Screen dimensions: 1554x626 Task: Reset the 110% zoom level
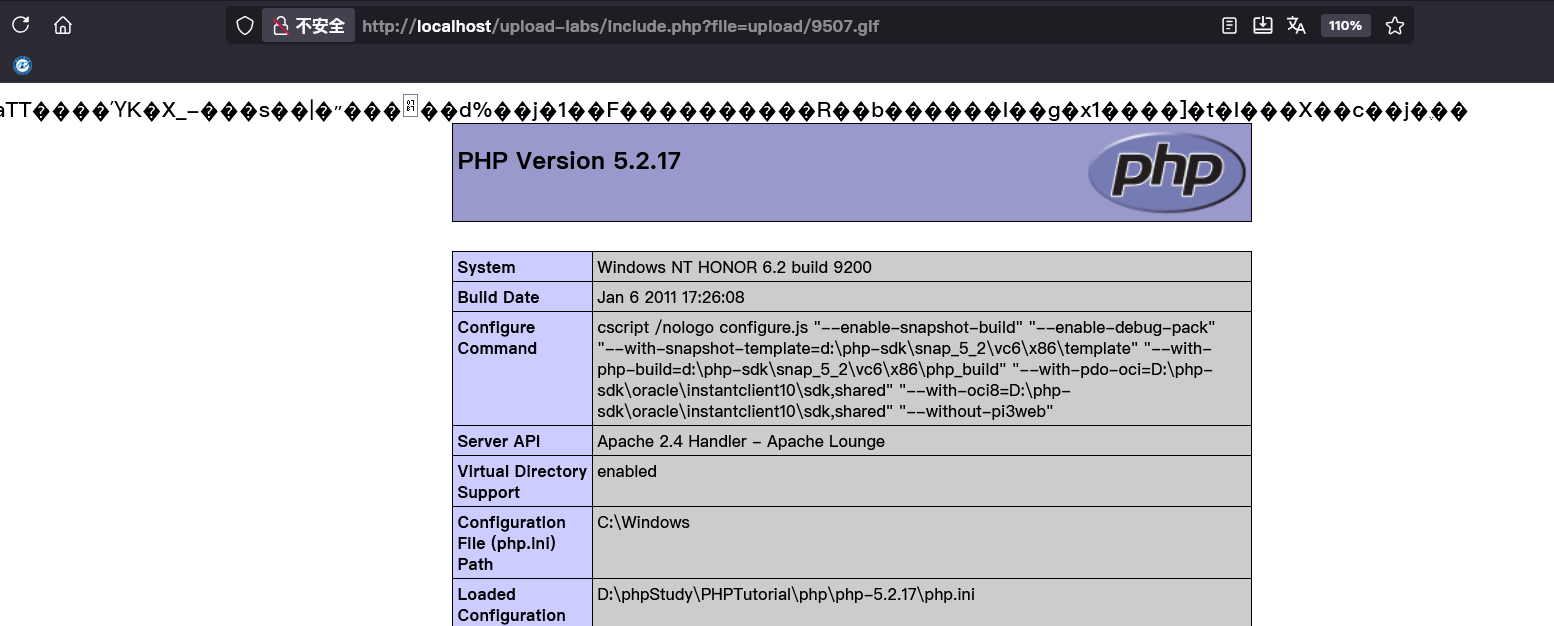click(x=1345, y=26)
